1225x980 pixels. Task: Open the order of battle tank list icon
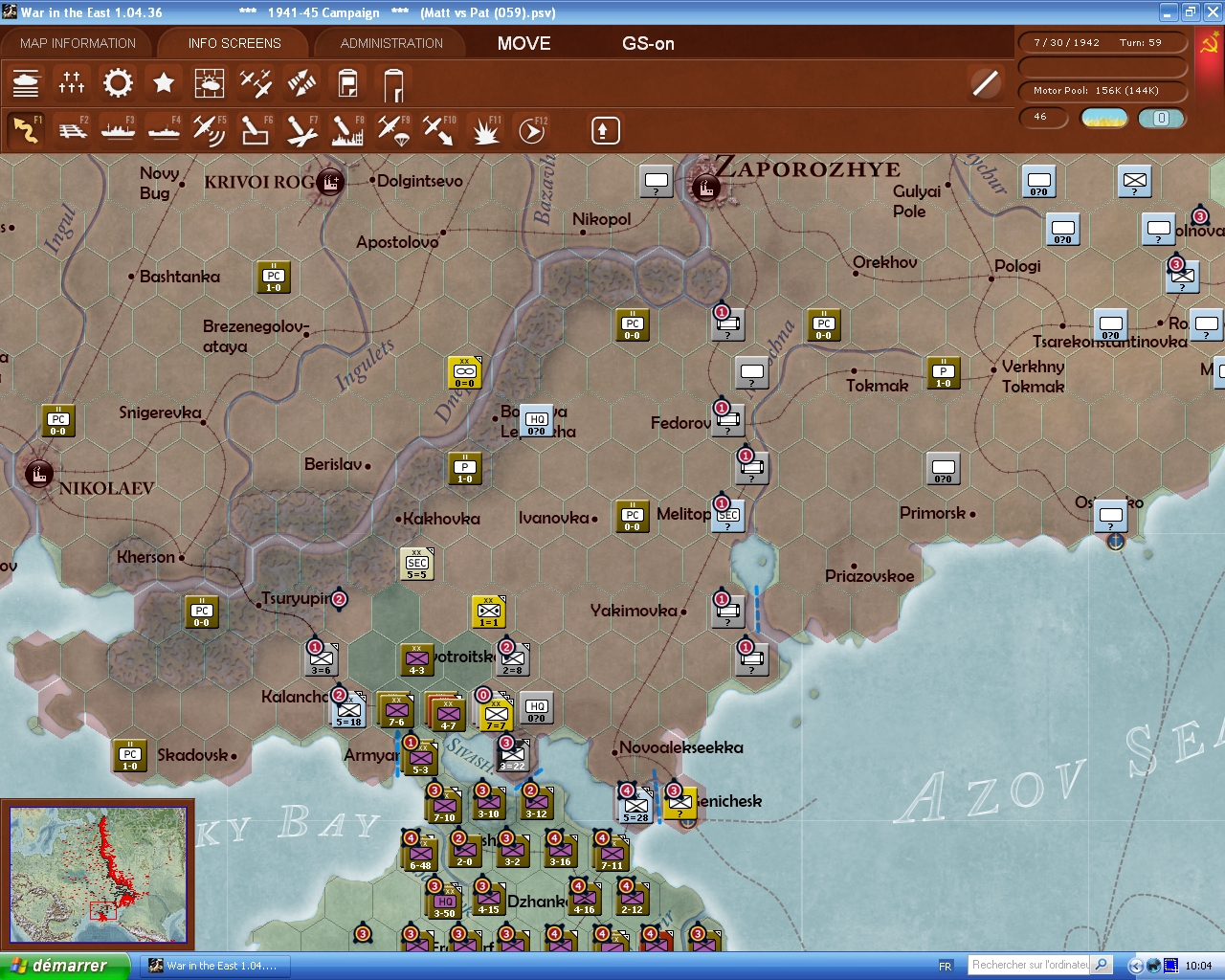pyautogui.click(x=26, y=83)
